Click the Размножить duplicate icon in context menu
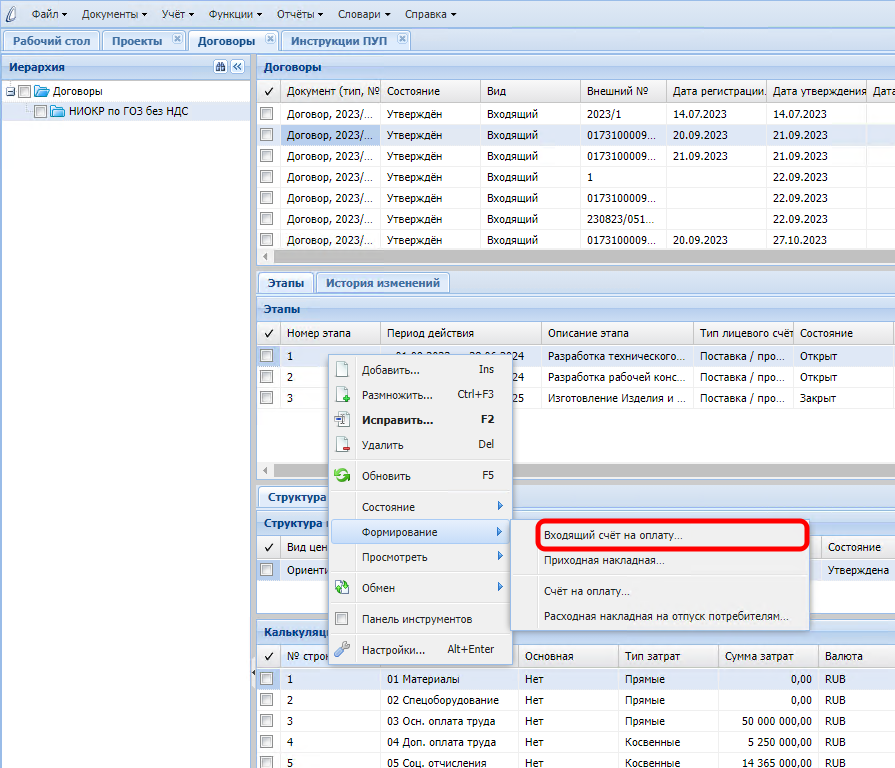This screenshot has width=895, height=768. (x=342, y=395)
